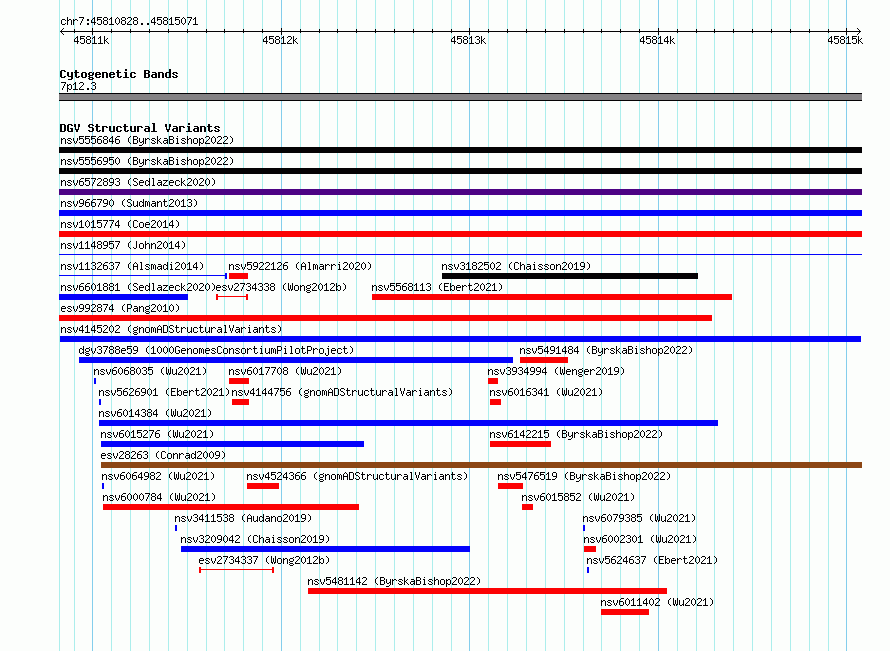
Task: Open nsv6601881 (Sedlazeck2020) blue bar
Action: (x=123, y=297)
